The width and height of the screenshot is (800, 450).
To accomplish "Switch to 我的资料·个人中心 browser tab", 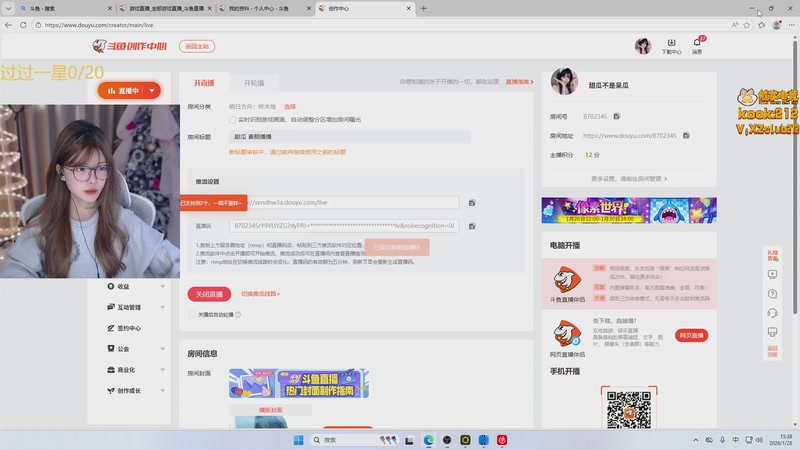I will (x=264, y=8).
